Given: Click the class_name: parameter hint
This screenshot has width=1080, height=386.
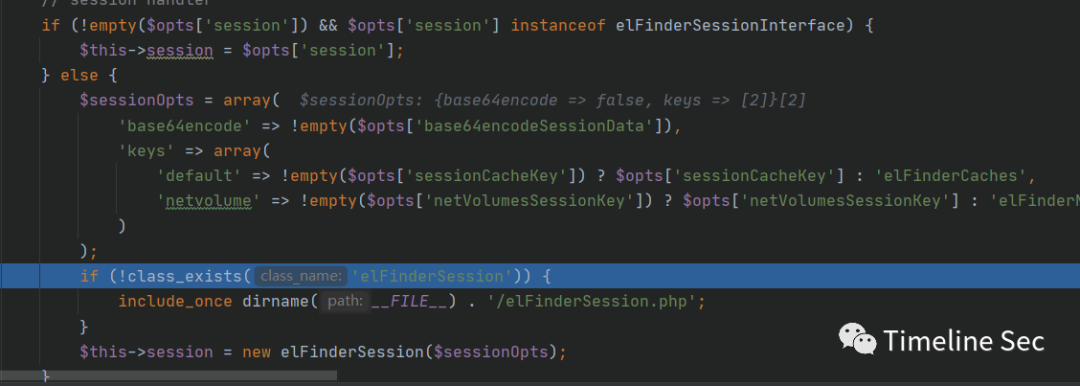Looking at the screenshot, I should point(300,276).
